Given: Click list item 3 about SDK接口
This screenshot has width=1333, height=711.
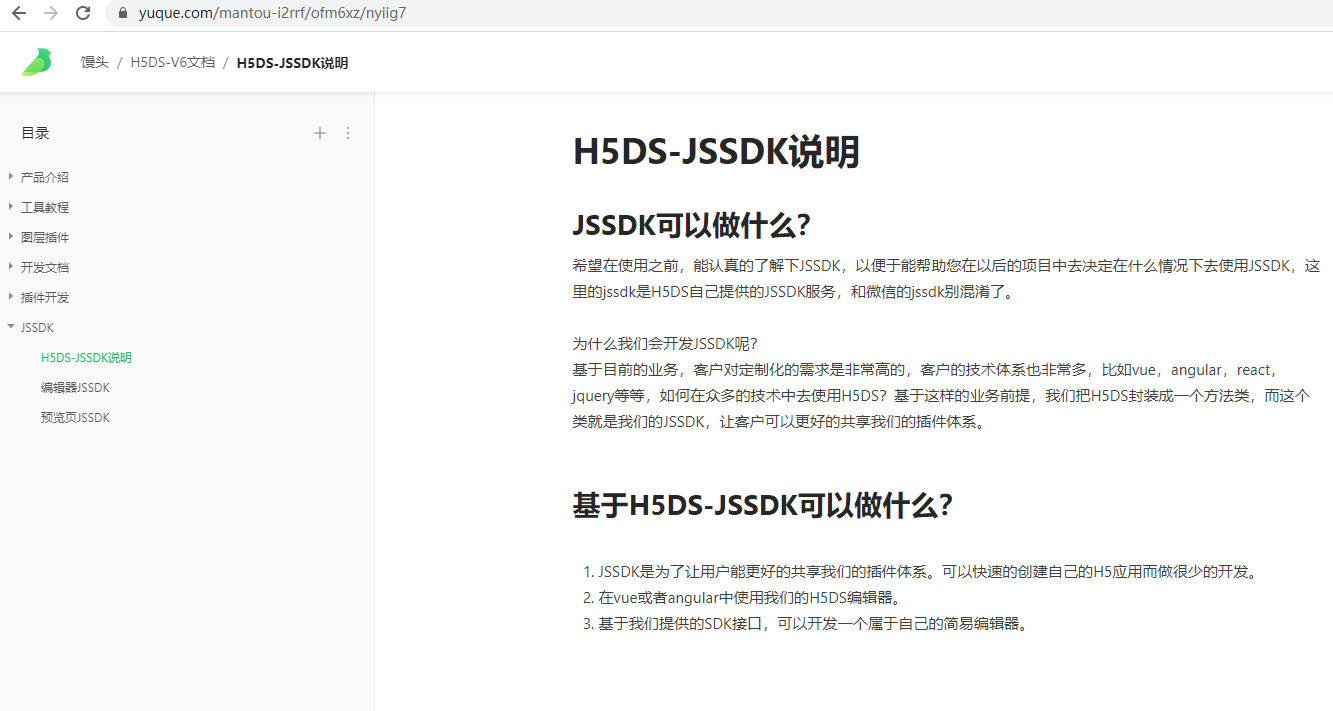Looking at the screenshot, I should pyautogui.click(x=806, y=624).
